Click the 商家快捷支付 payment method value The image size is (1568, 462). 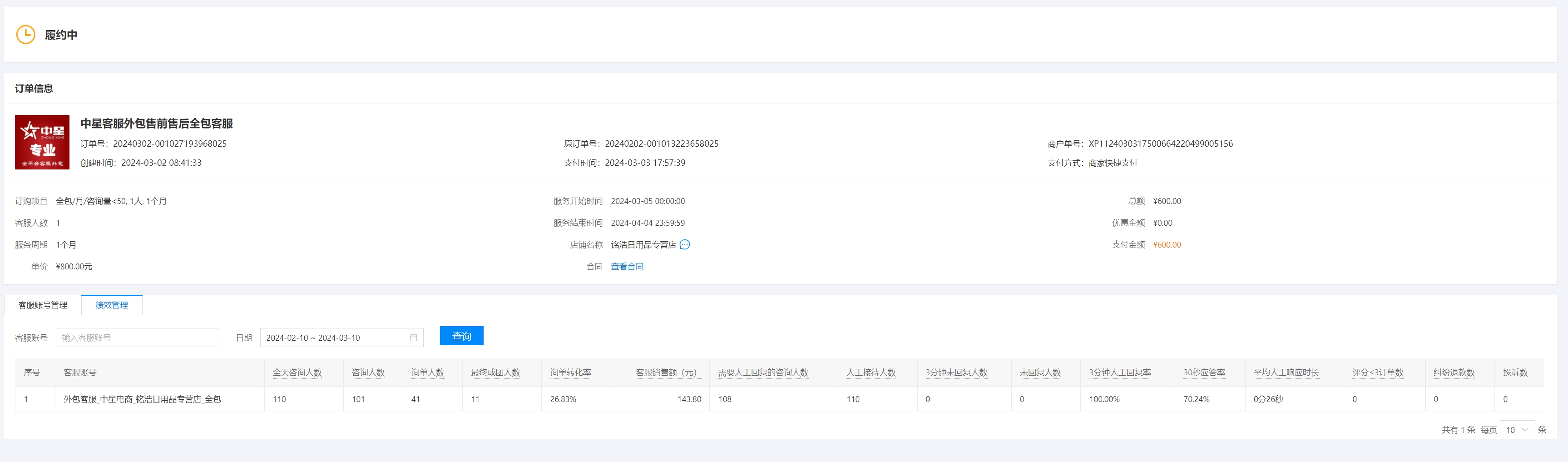(x=1113, y=163)
